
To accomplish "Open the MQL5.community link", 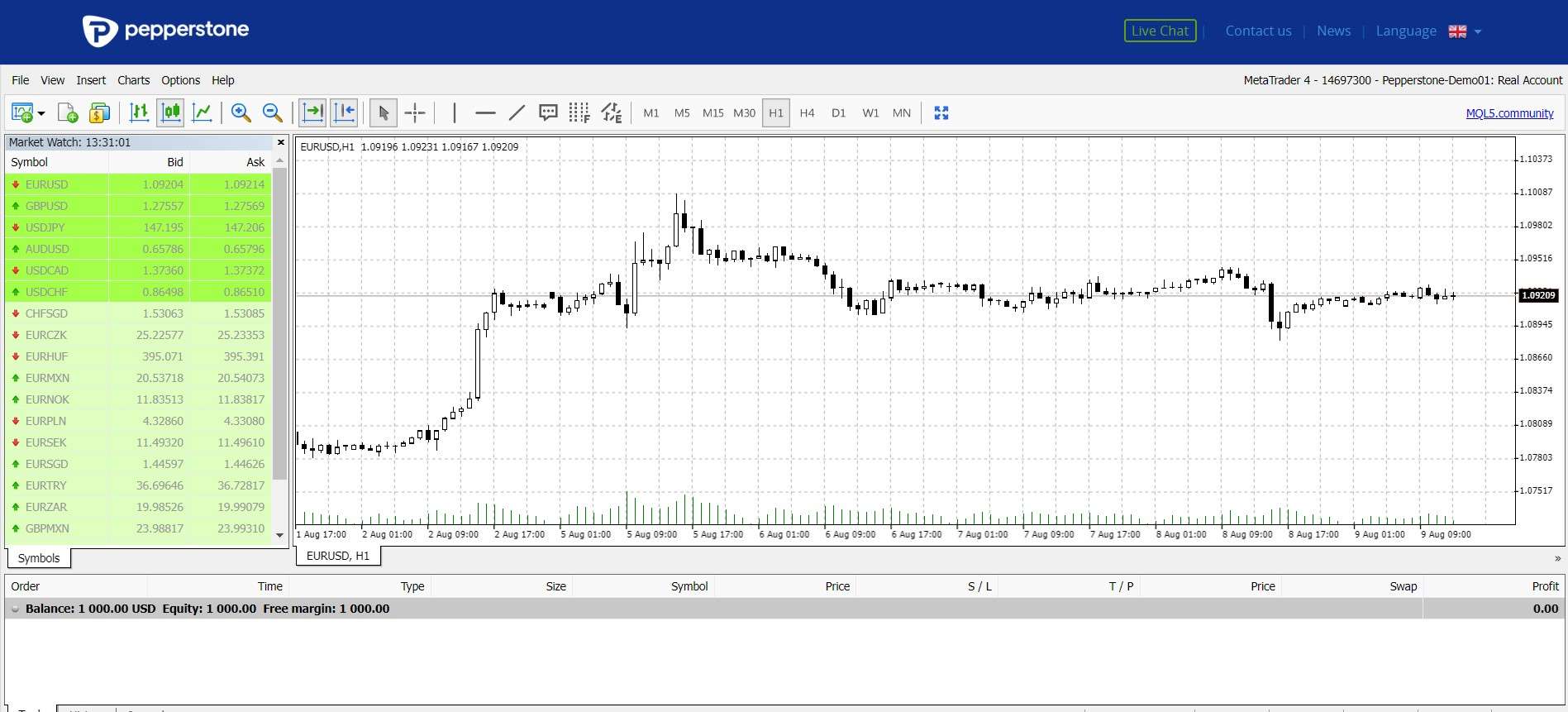I will [x=1509, y=113].
